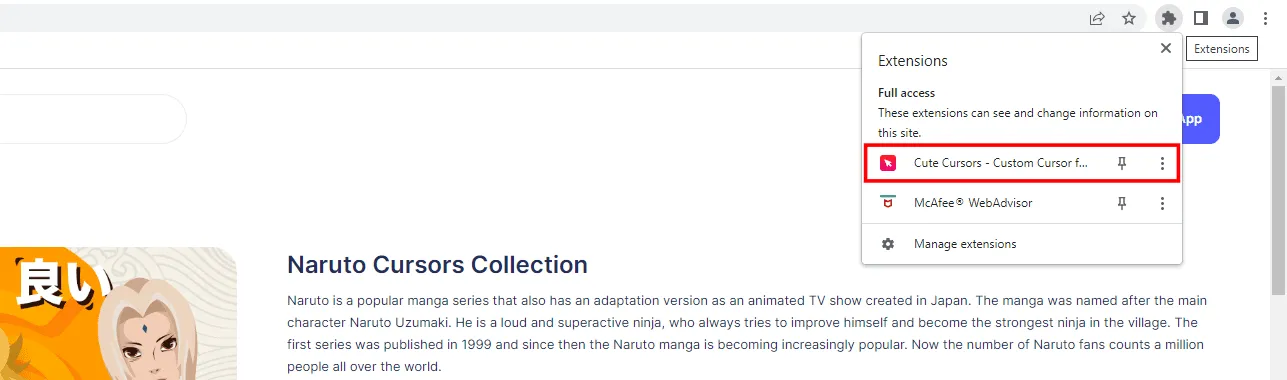This screenshot has width=1287, height=380.
Task: Click the share page icon
Action: (x=1097, y=18)
